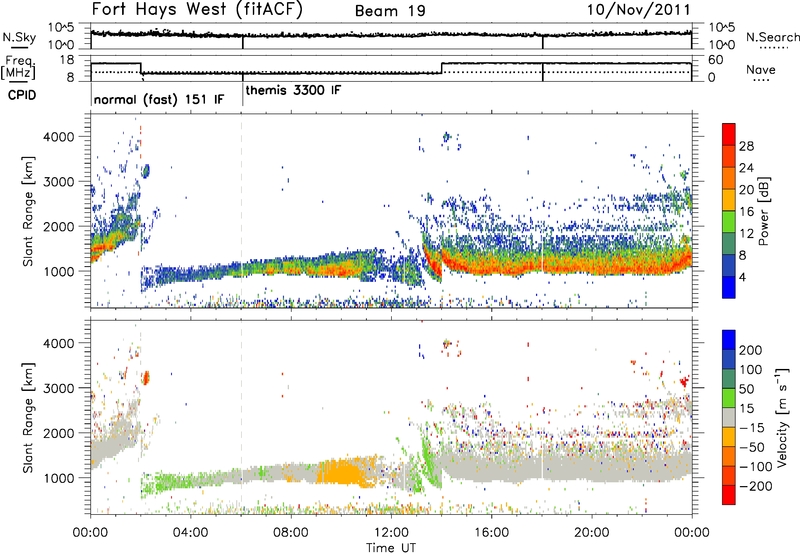Click the '50' value on Velocity color bar
The width and height of the screenshot is (800, 554).
[746, 389]
